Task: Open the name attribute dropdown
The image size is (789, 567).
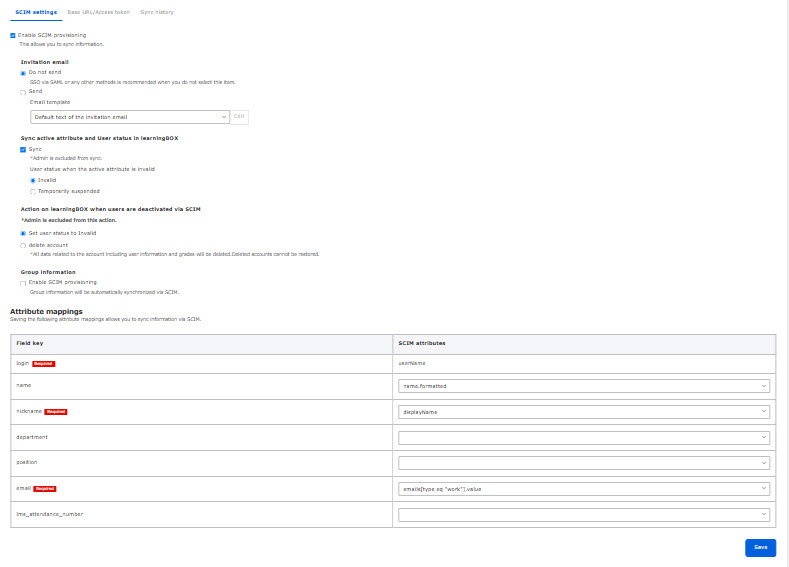Action: [x=584, y=386]
